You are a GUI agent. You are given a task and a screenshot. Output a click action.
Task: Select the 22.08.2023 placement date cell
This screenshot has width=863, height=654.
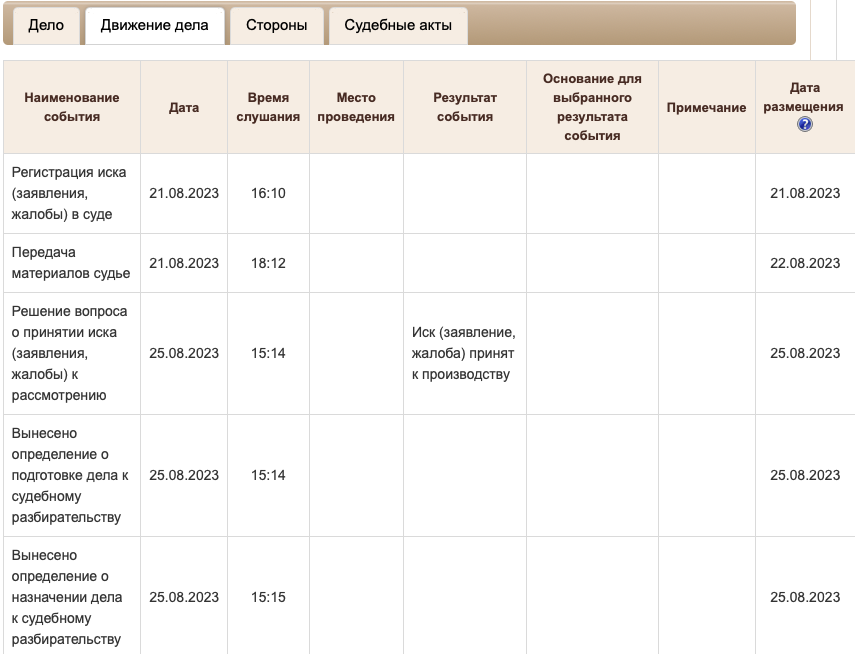click(x=805, y=263)
